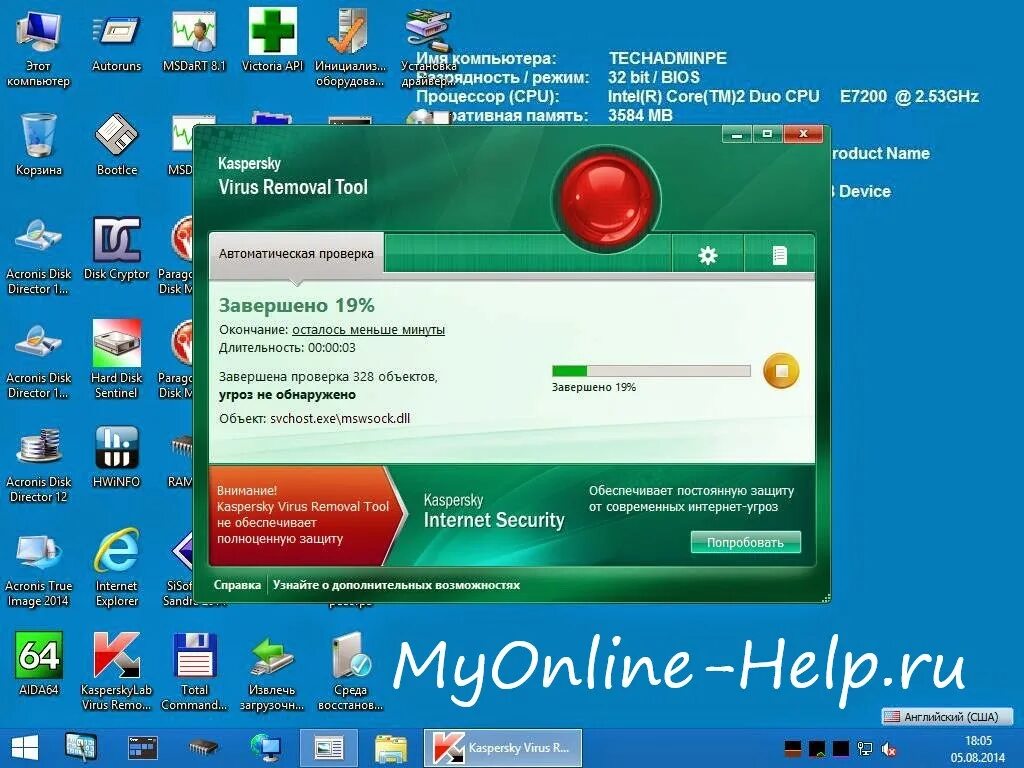The image size is (1024, 768).
Task: Open the Справка link
Action: [x=237, y=585]
